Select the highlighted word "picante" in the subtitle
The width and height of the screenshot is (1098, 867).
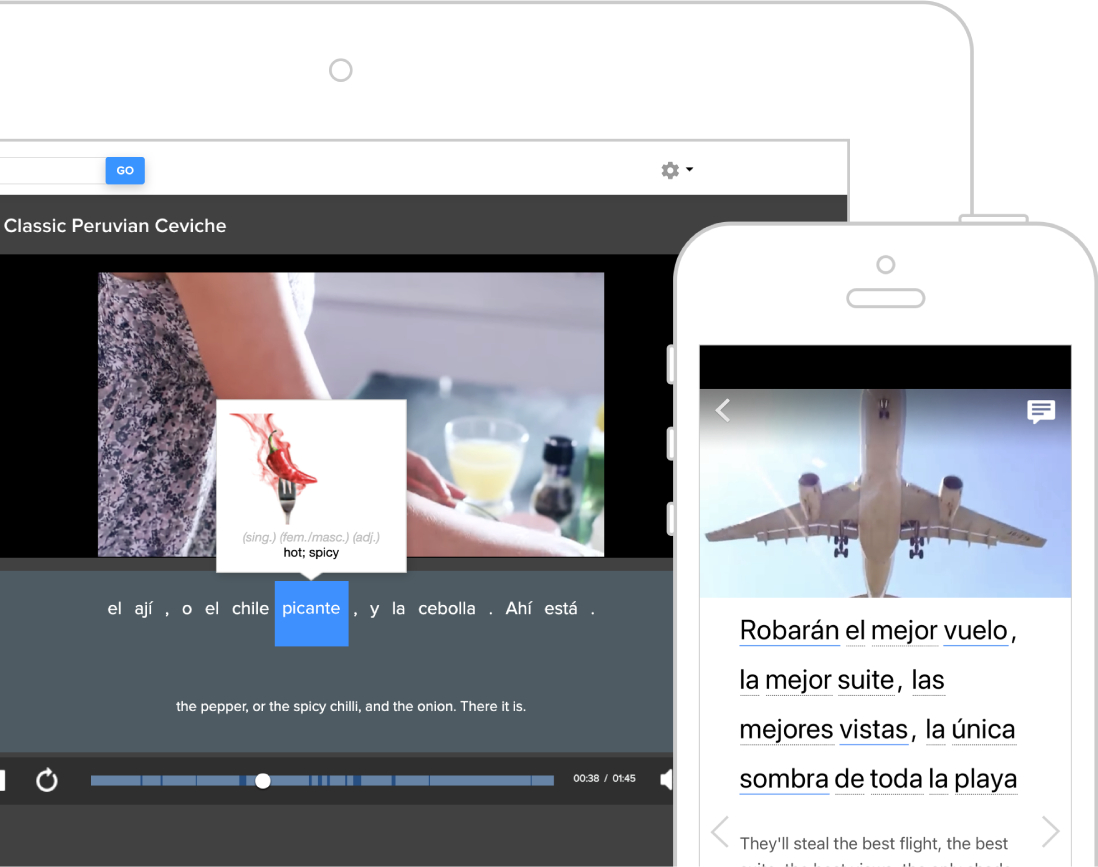point(311,609)
